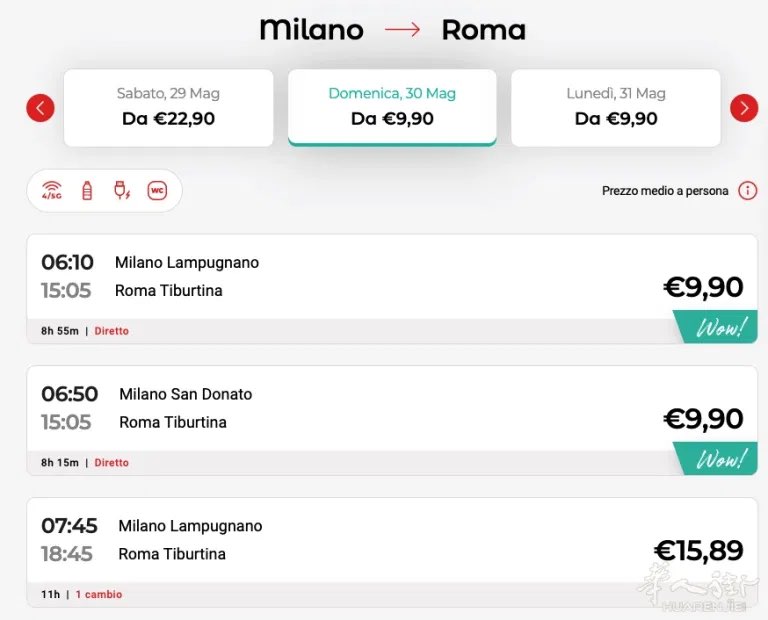Choose the 06:50 Milano San Donato trip
Screen dimensions: 768x620
350,408
